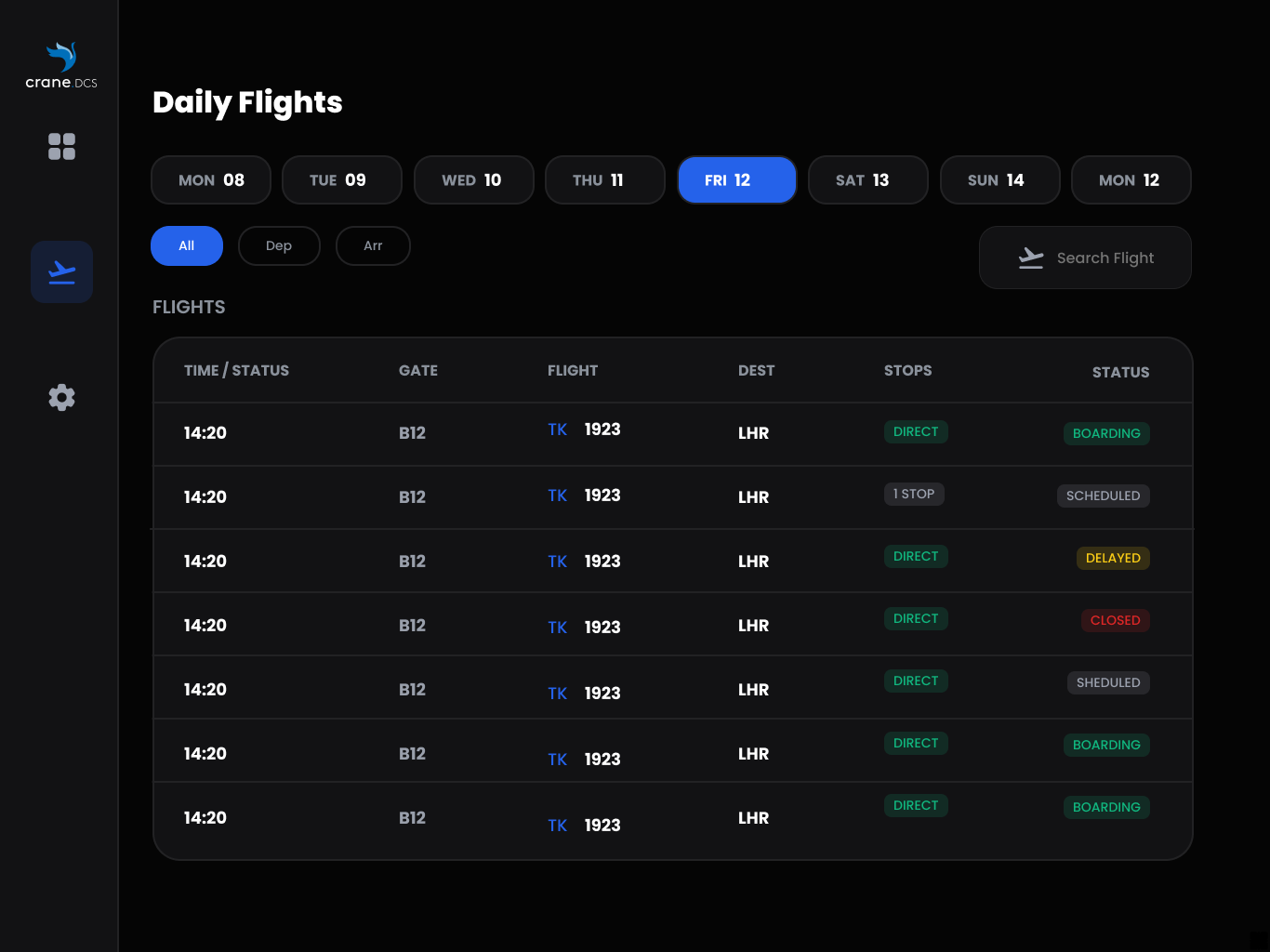The image size is (1270, 952).
Task: Select the THU 11 date tab
Action: [605, 179]
